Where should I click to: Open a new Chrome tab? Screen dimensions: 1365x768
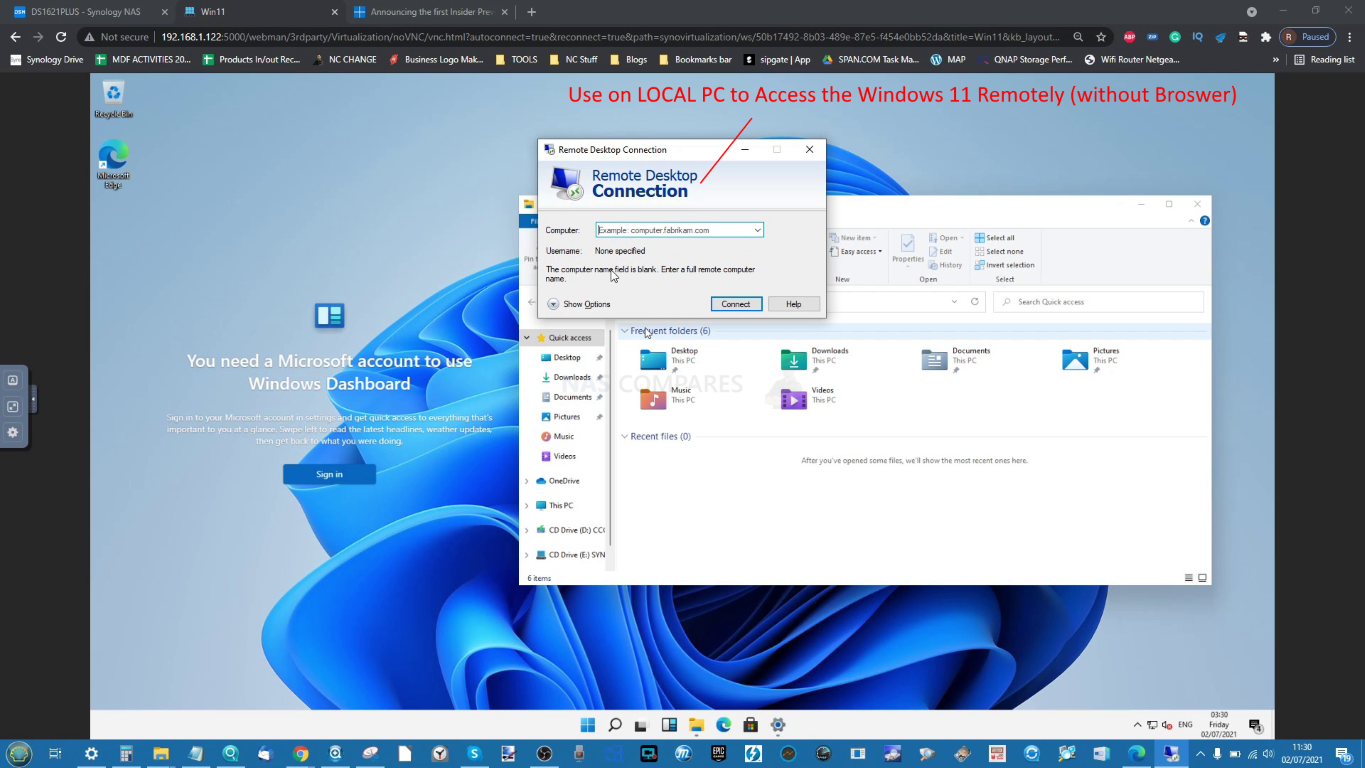click(531, 12)
